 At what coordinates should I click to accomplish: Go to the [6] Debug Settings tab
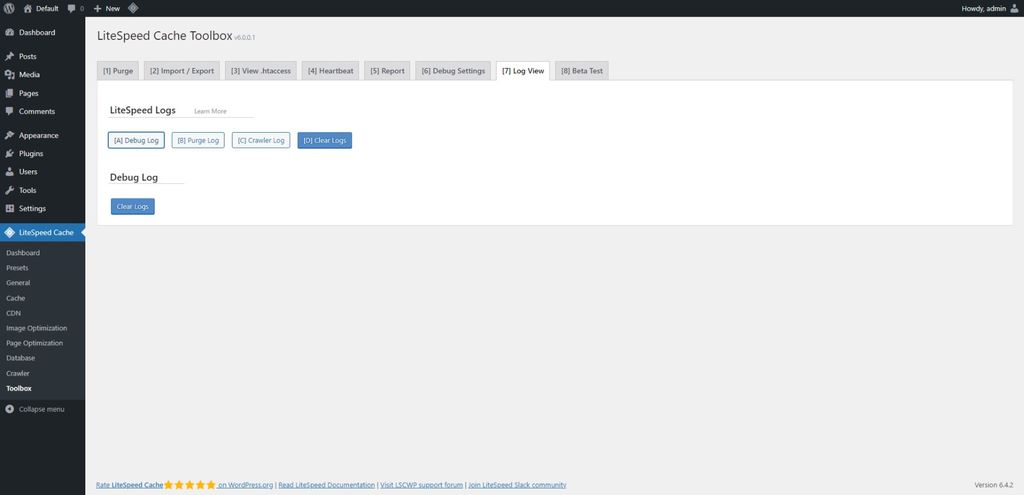(453, 71)
